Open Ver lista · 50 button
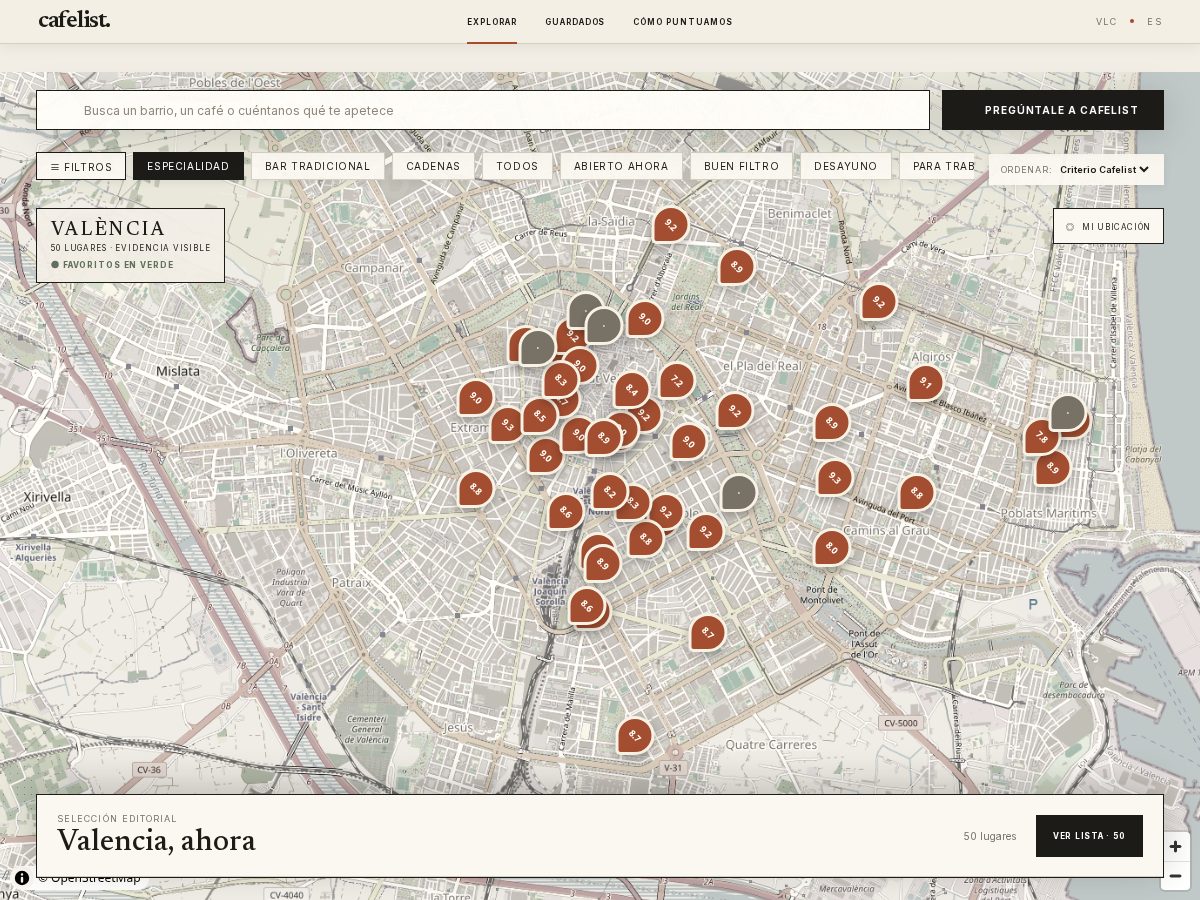Screen dimensions: 1200x900 [x=1089, y=836]
